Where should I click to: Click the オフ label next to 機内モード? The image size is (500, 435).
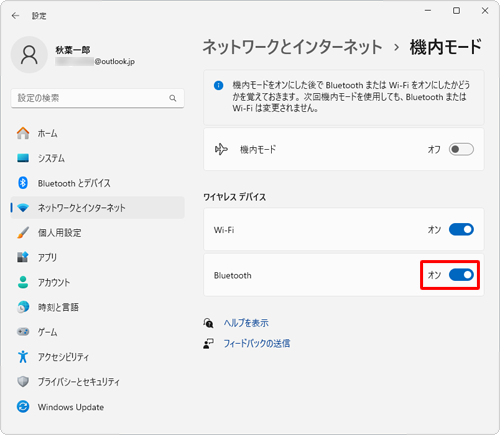point(434,149)
